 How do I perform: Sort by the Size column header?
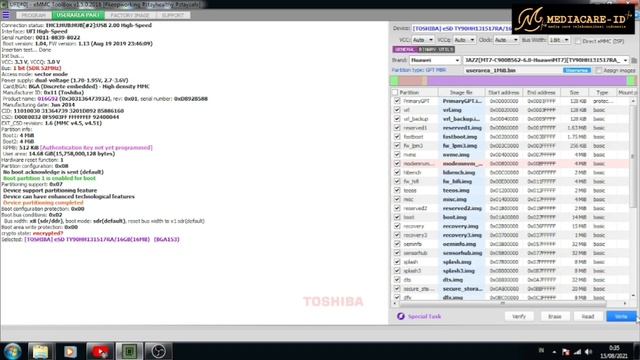coord(574,93)
